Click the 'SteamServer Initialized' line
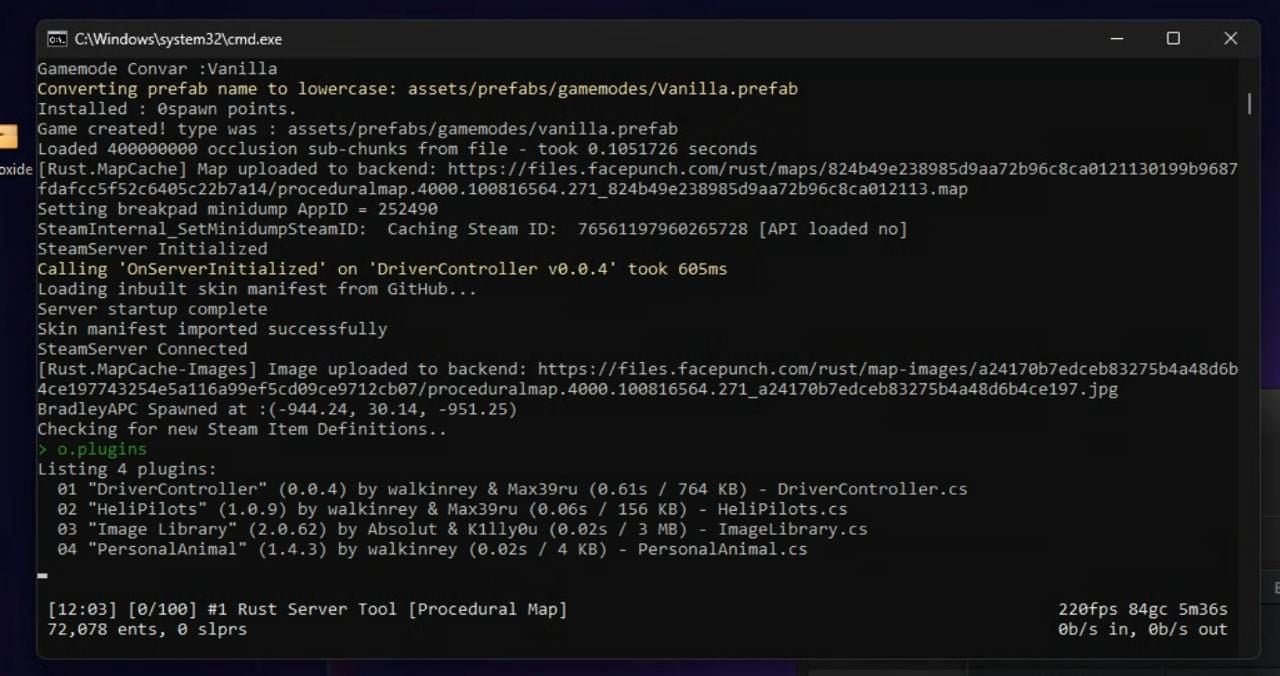1280x676 pixels. [152, 249]
